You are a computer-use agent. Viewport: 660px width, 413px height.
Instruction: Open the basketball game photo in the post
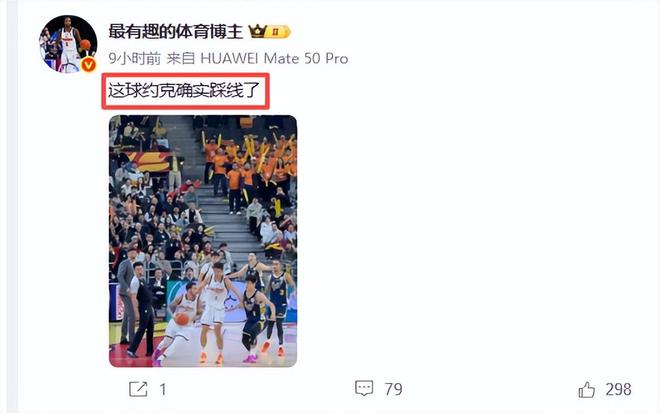(x=203, y=241)
